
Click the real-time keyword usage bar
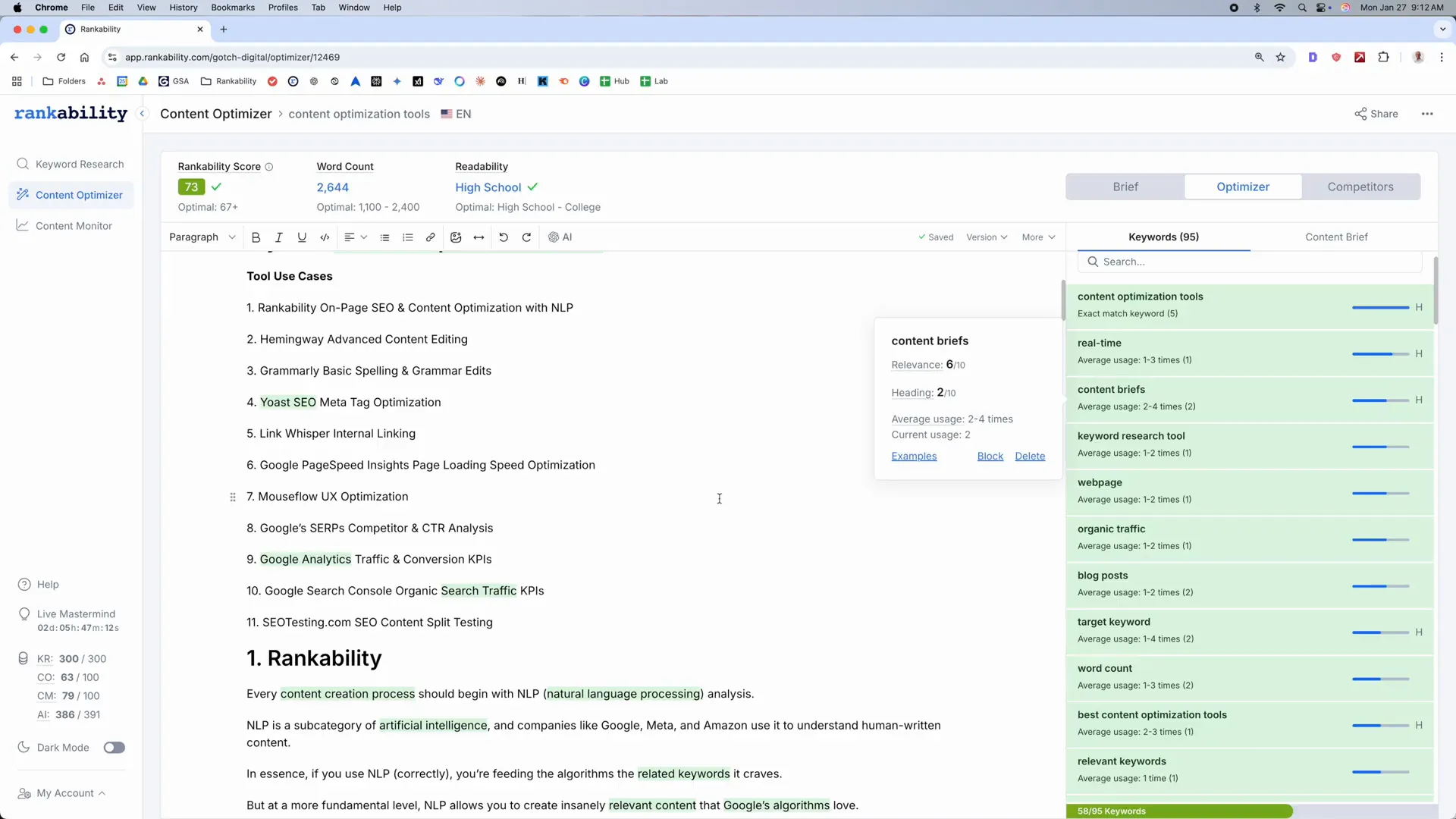pos(1380,354)
